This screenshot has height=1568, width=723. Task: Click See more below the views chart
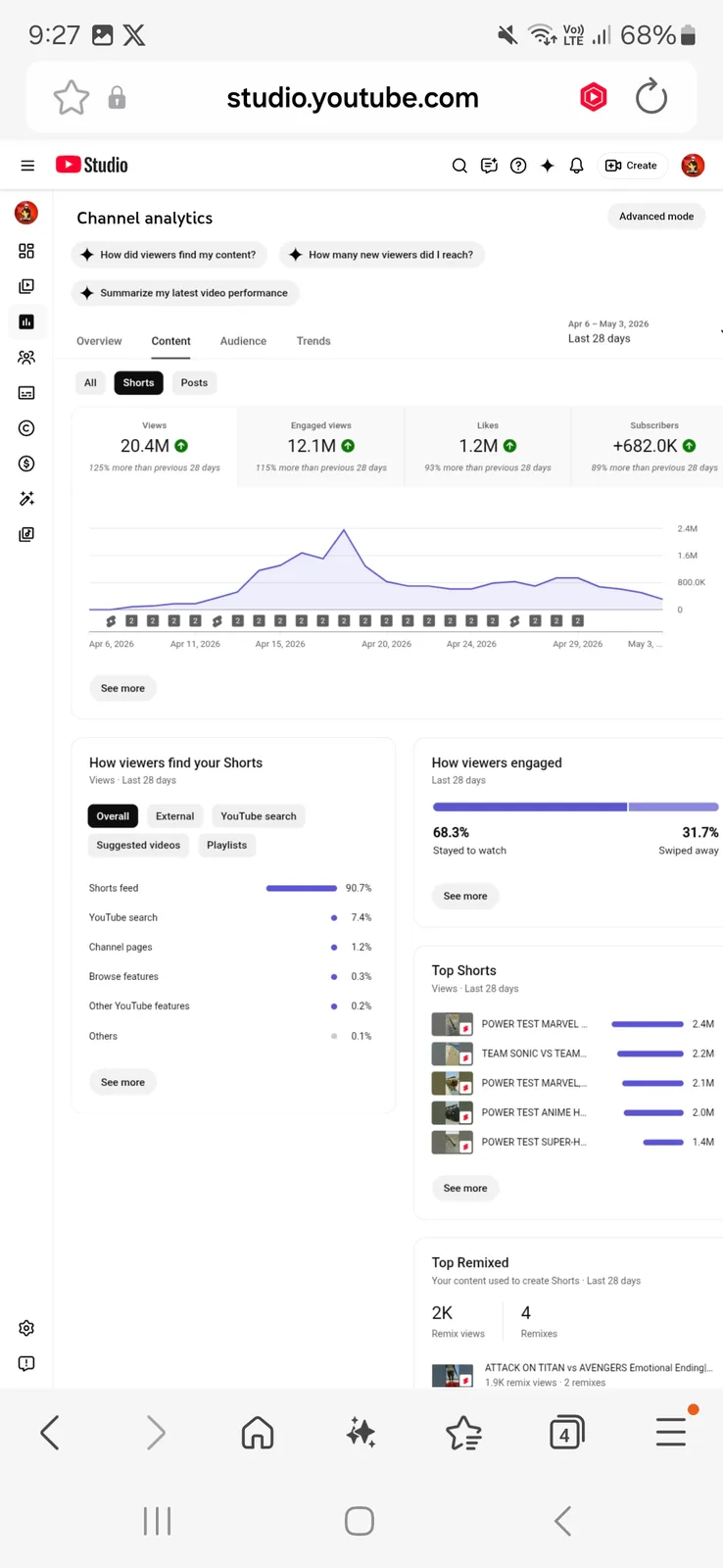(x=122, y=688)
